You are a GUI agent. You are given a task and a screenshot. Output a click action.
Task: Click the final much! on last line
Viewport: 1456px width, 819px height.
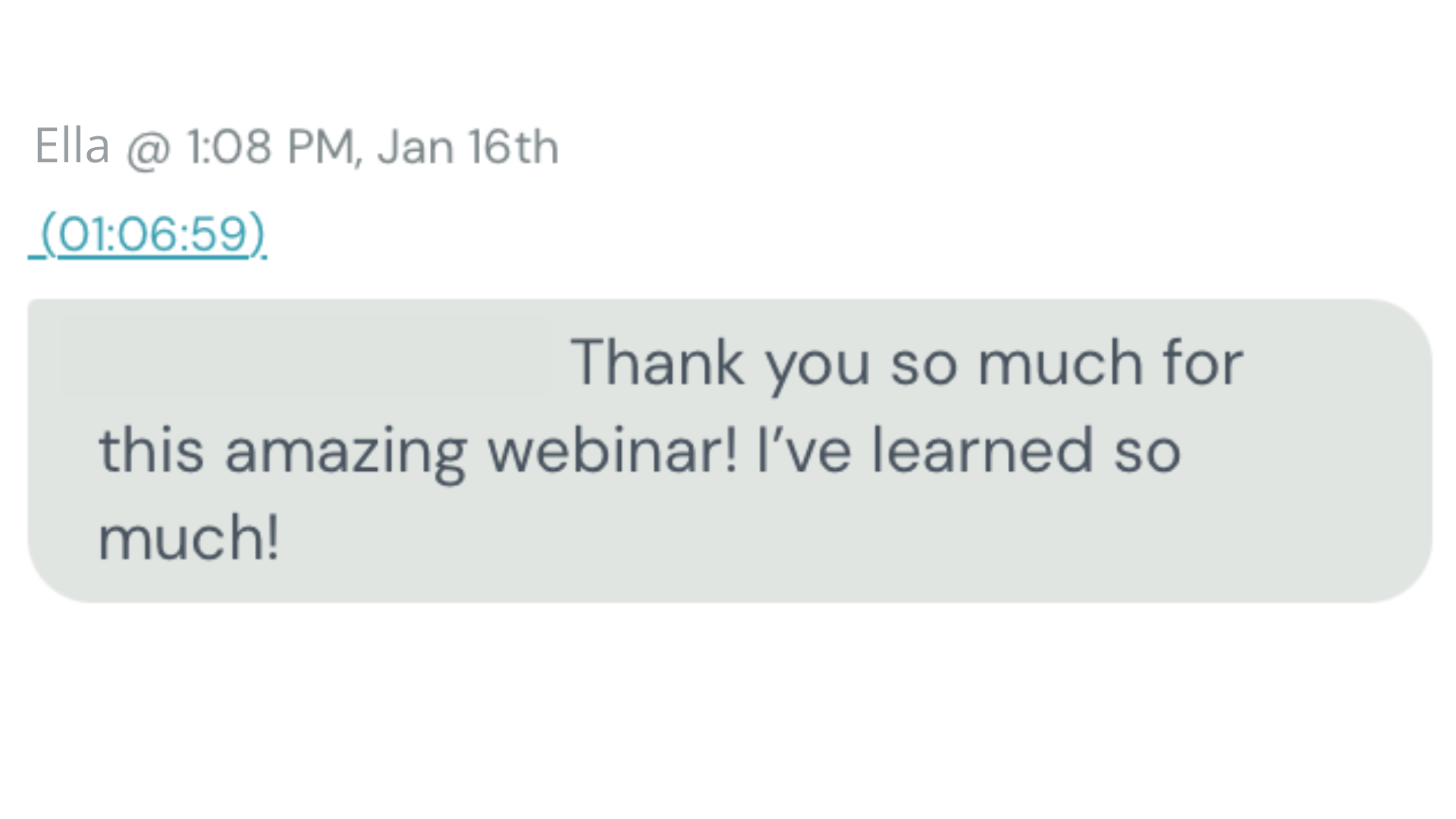click(x=189, y=538)
